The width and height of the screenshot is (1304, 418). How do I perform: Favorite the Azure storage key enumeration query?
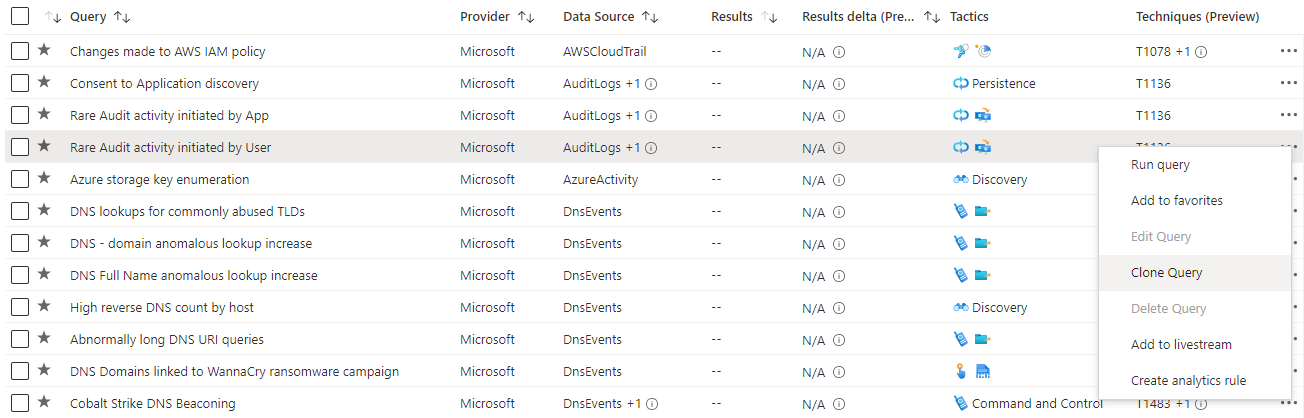click(x=44, y=179)
